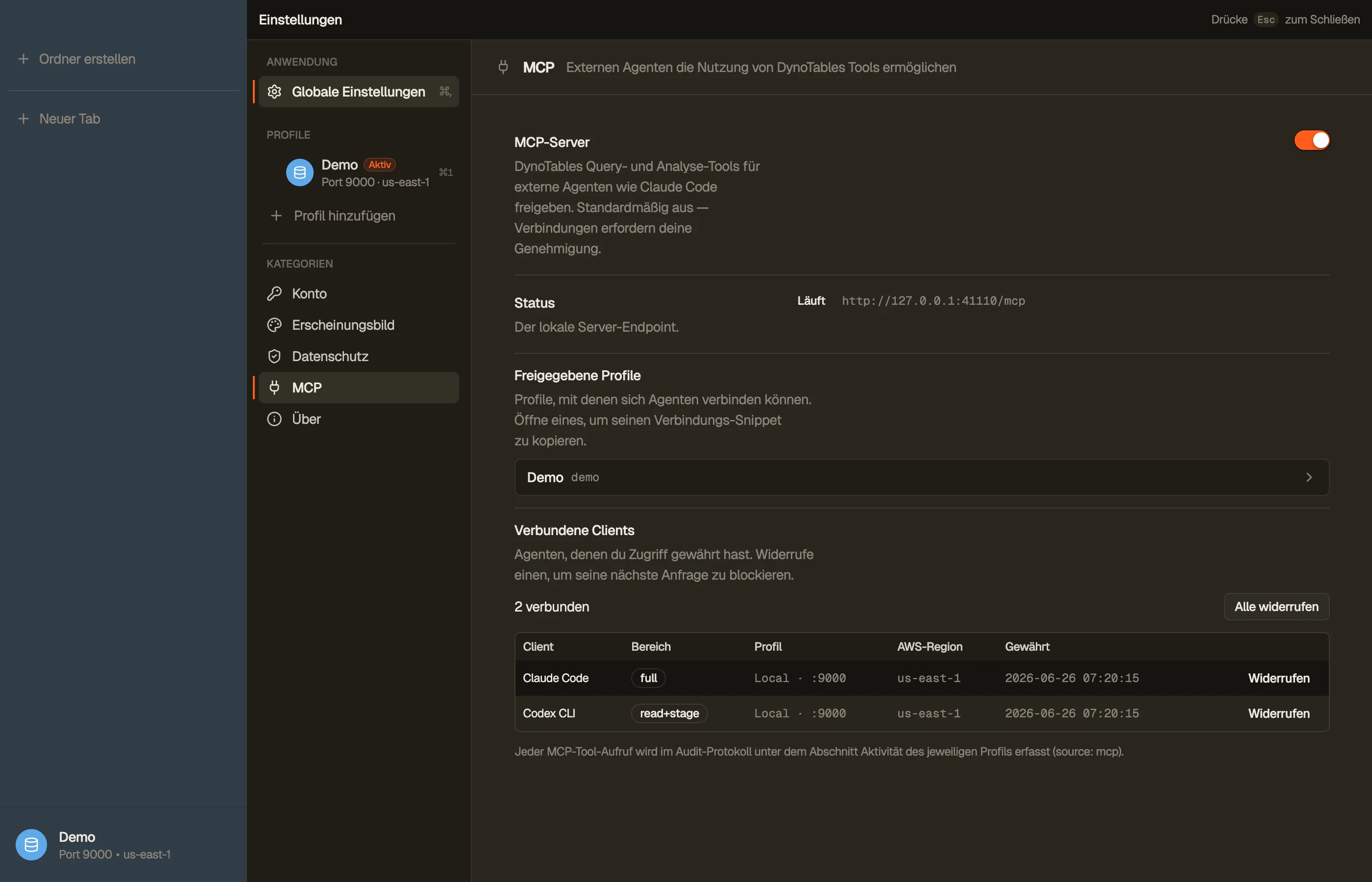The image size is (1372, 882).
Task: Click the Bereich column header
Action: [x=651, y=647]
